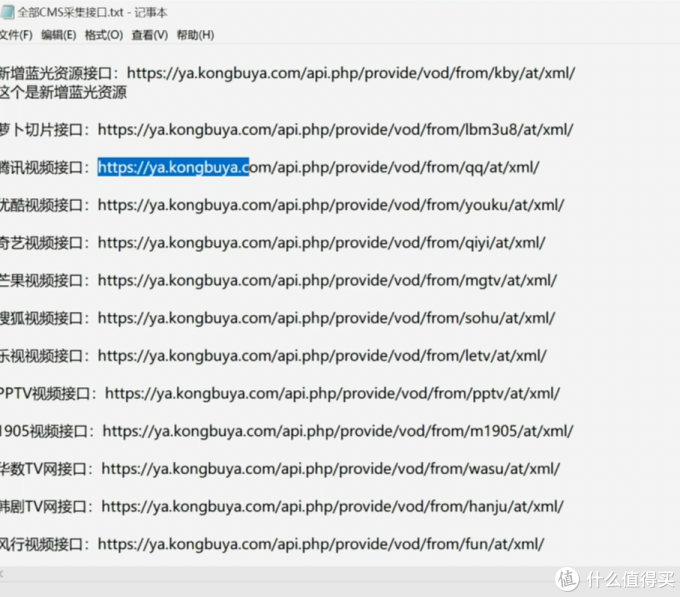This screenshot has height=597, width=680.
Task: Click the title text 全部CMS采集接口.txt - 记事本
Action: [92, 13]
